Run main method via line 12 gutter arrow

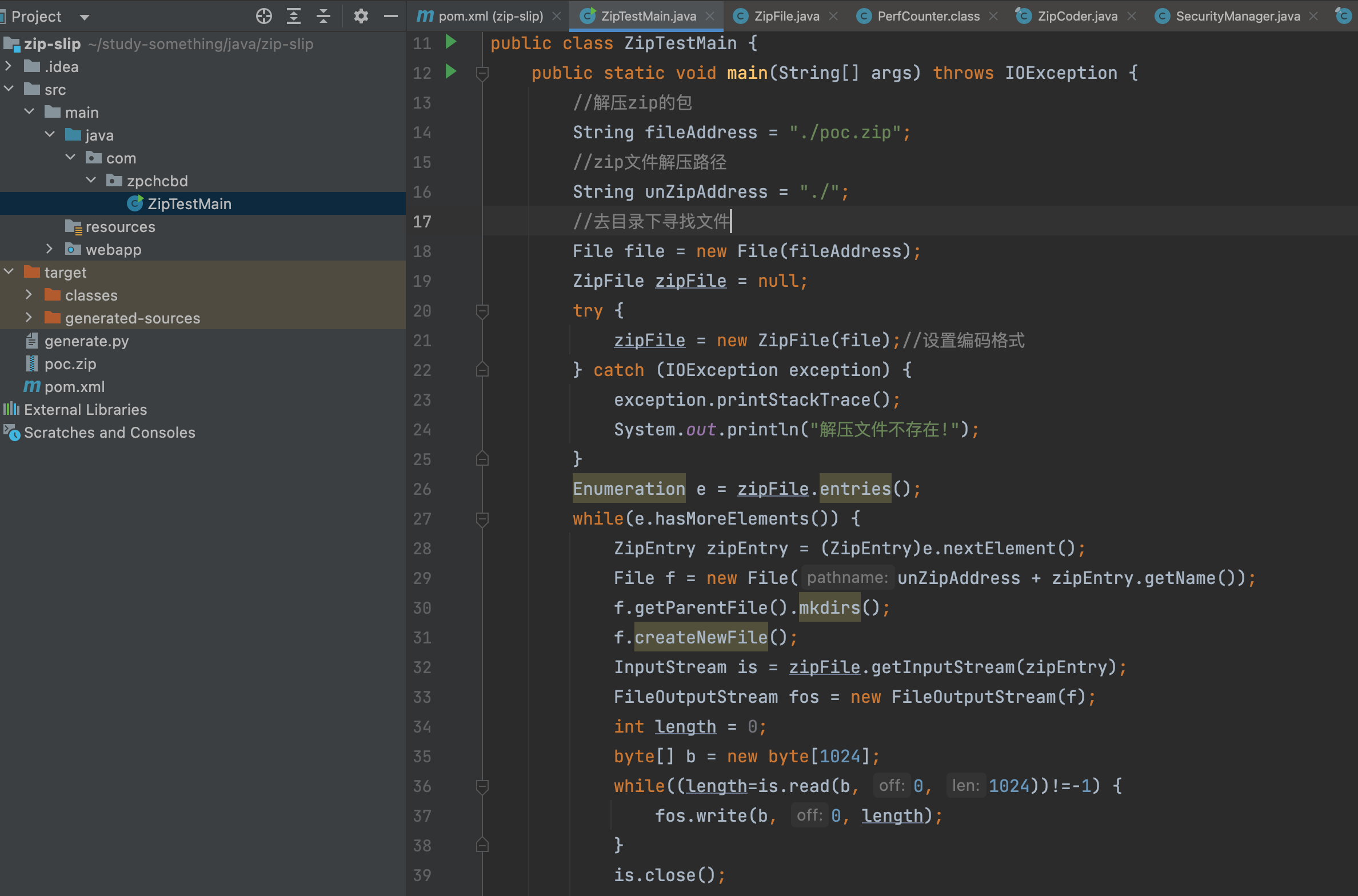(x=451, y=71)
